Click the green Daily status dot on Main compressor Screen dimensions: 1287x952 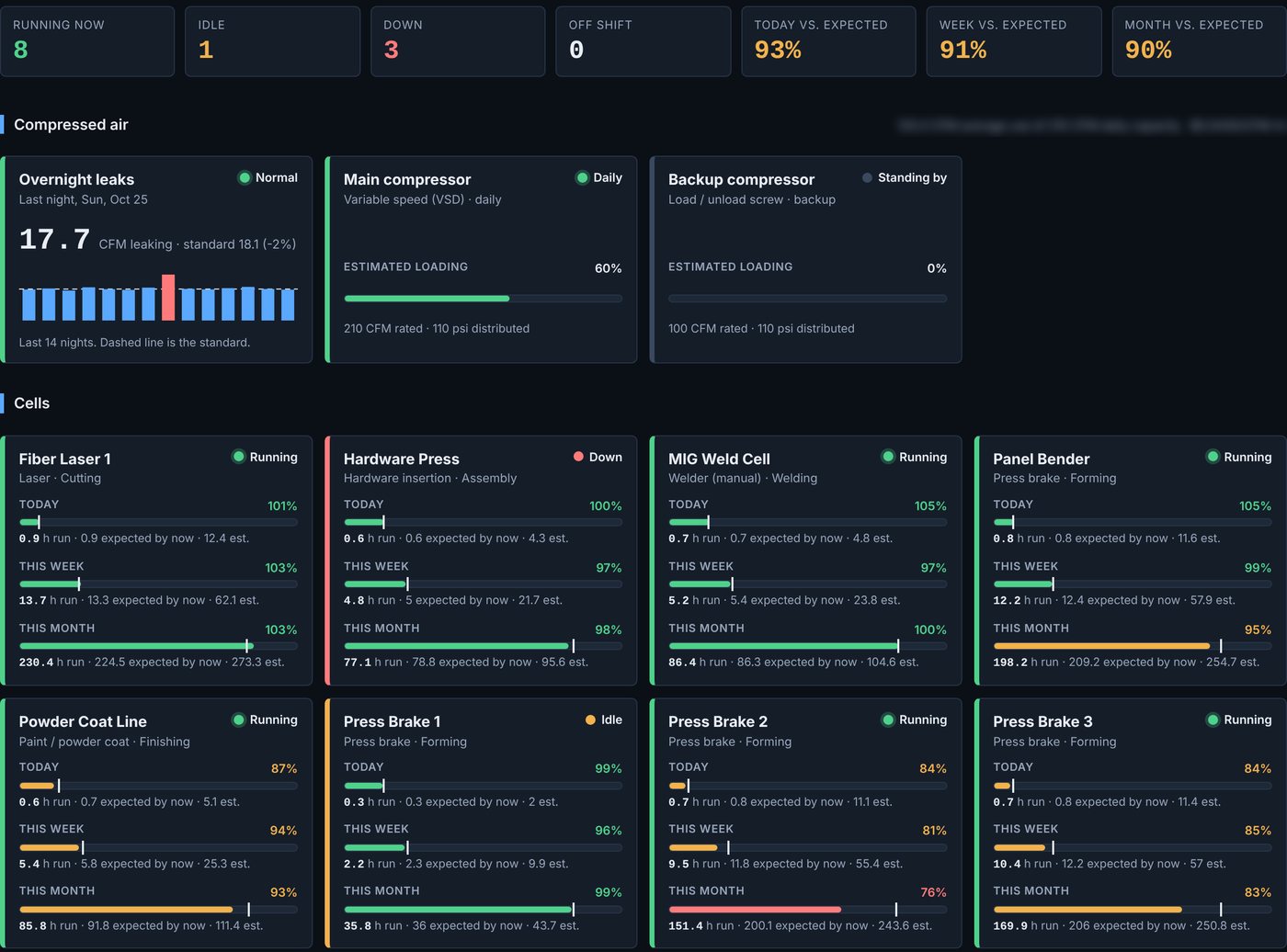tap(582, 178)
